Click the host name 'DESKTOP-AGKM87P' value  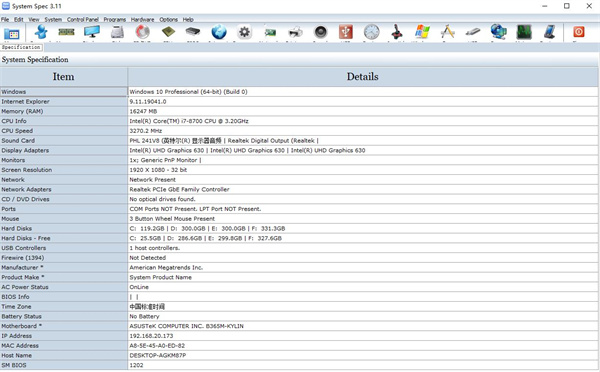158,355
